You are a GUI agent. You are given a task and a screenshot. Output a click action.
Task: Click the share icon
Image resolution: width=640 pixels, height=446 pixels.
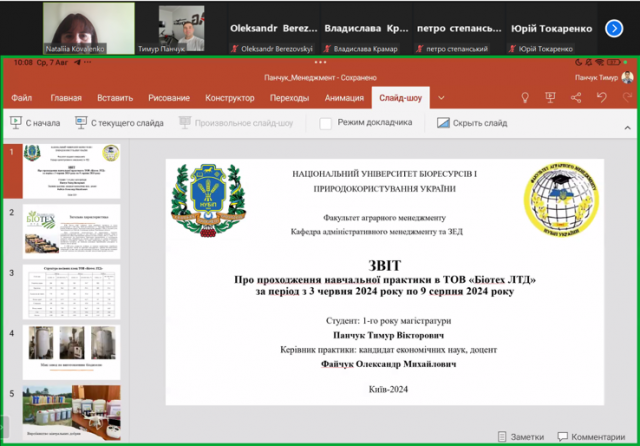click(576, 98)
